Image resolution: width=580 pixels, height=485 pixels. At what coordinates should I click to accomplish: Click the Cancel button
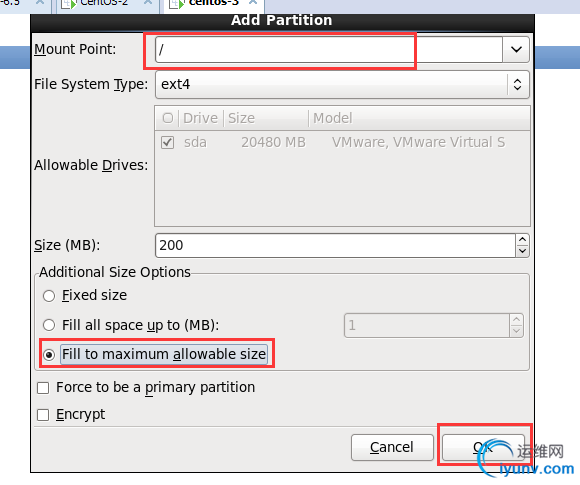(392, 447)
